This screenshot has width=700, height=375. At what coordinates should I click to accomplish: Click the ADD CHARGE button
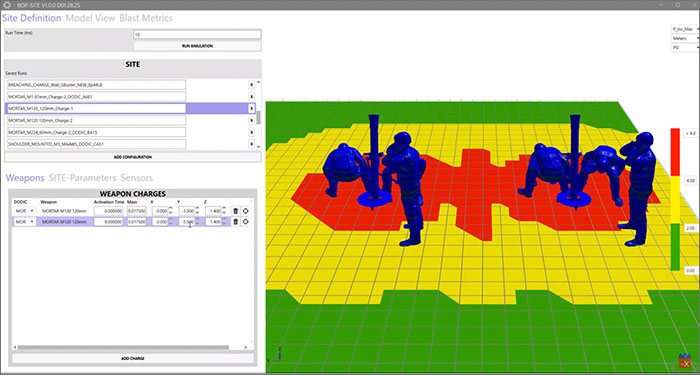[x=133, y=358]
